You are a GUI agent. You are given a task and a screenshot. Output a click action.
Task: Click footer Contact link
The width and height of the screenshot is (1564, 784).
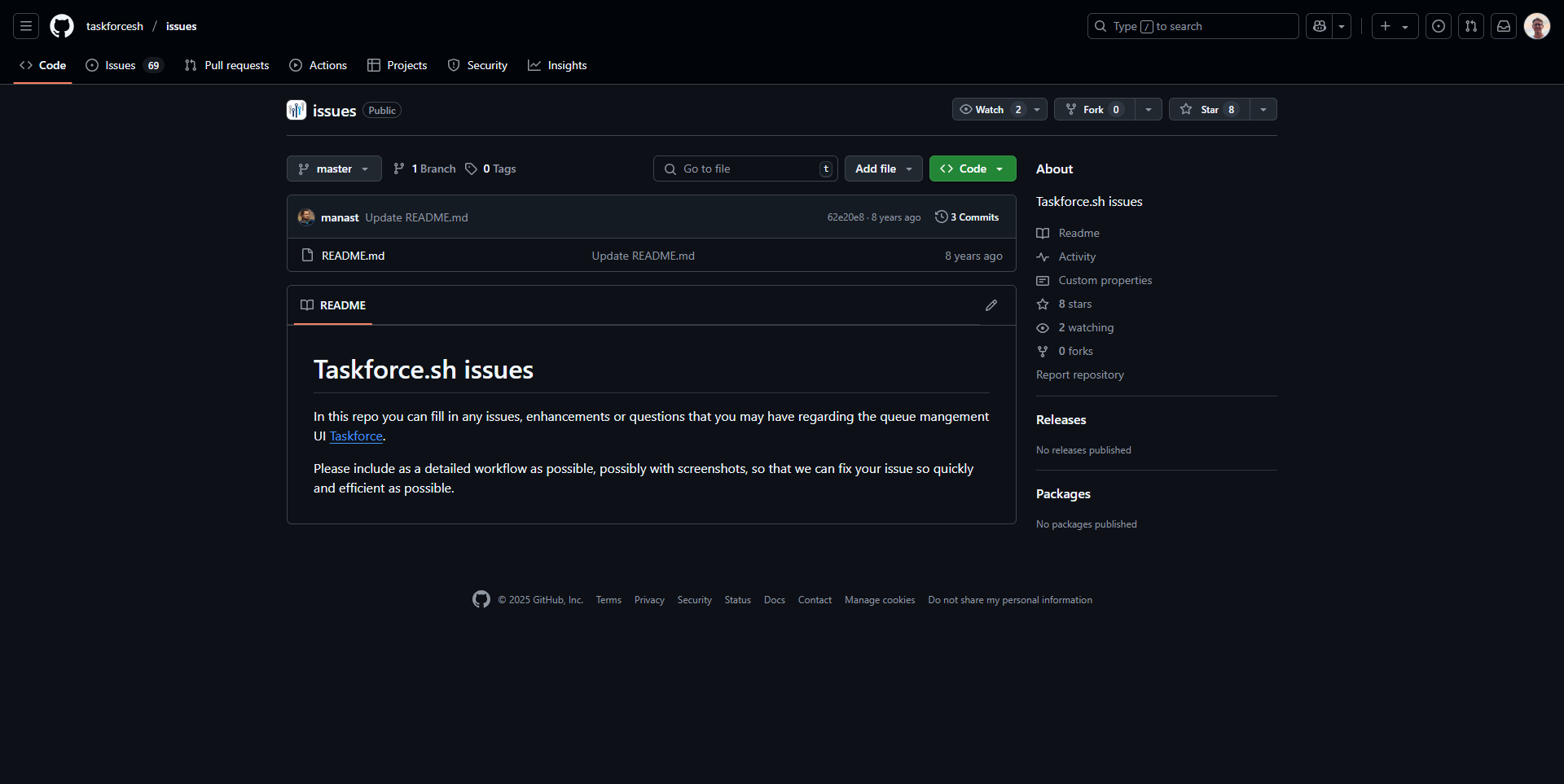(x=815, y=600)
